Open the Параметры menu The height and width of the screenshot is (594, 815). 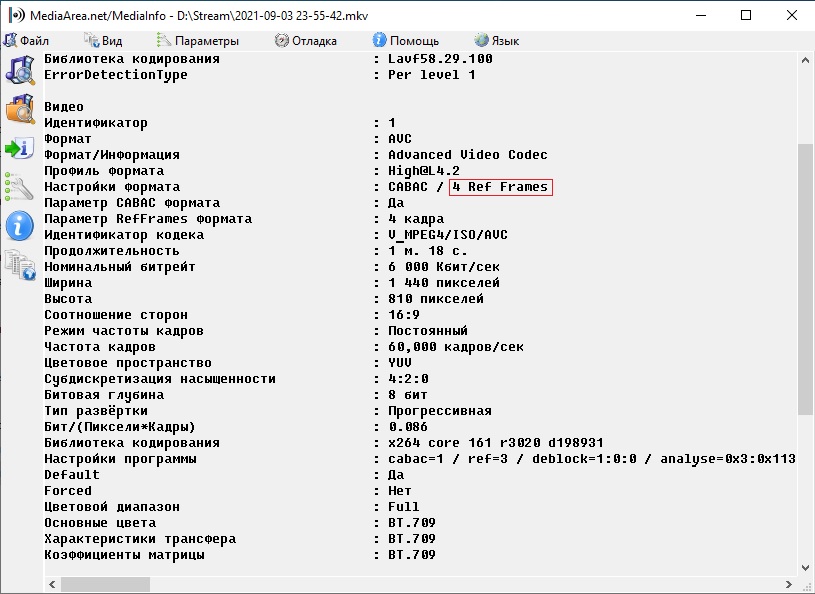198,41
